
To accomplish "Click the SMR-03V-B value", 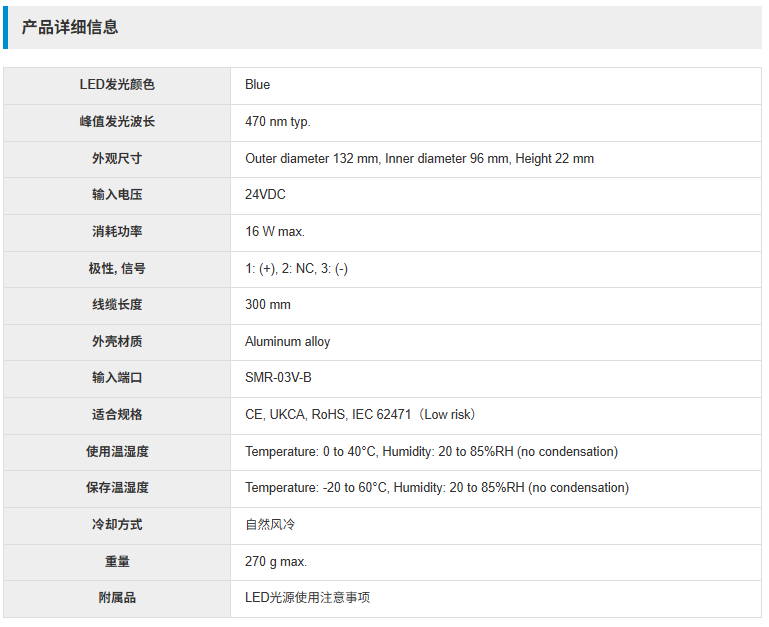I will (278, 378).
